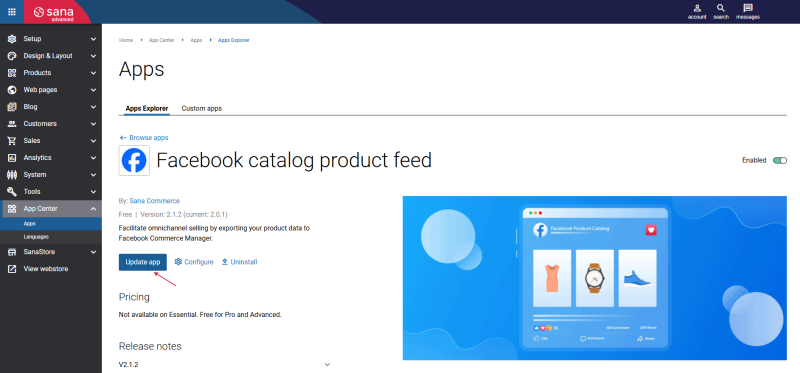Open the apps grid launcher icon
The width and height of the screenshot is (800, 373).
pyautogui.click(x=11, y=12)
